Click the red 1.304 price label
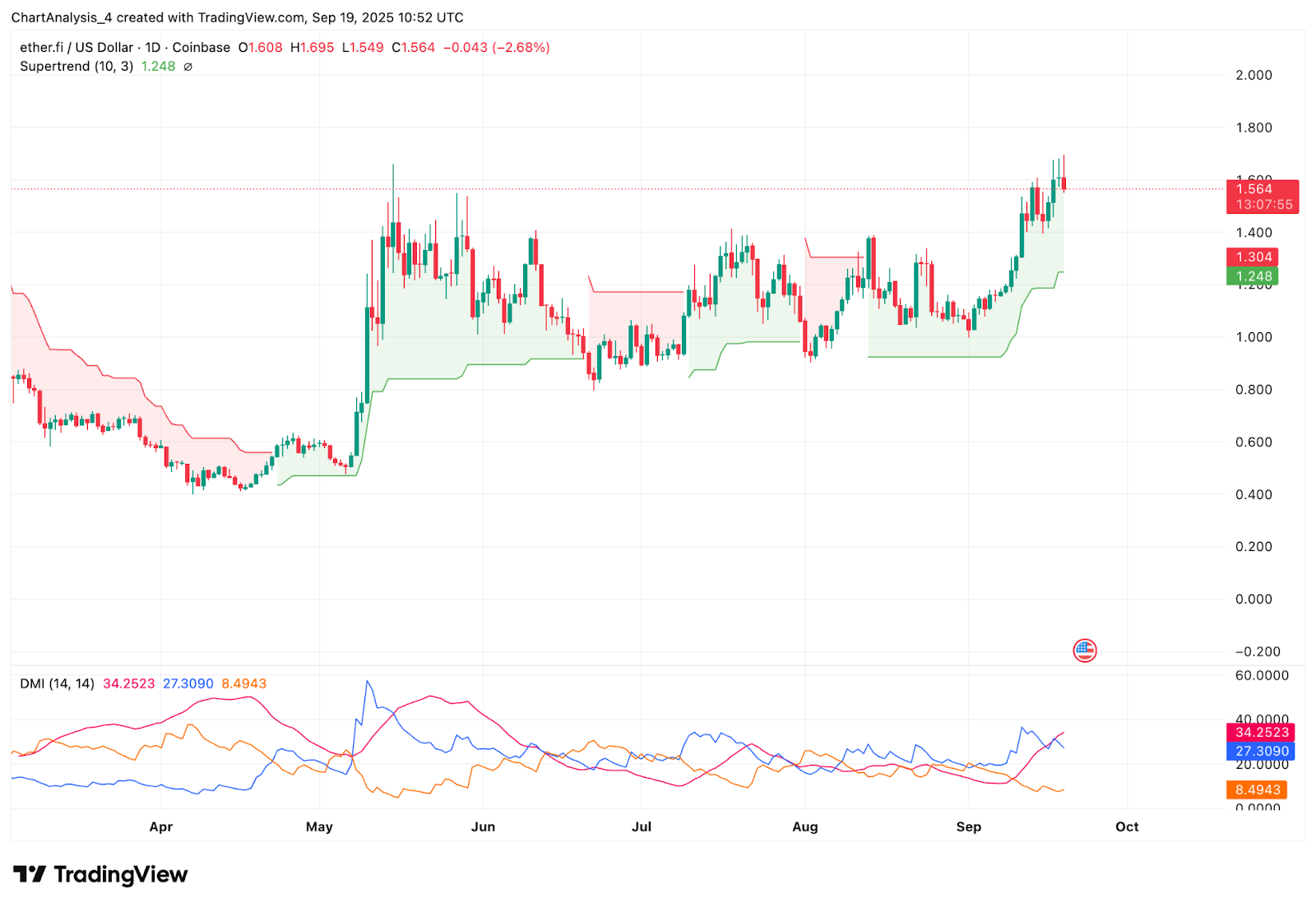The height and width of the screenshot is (907, 1316). [1252, 257]
